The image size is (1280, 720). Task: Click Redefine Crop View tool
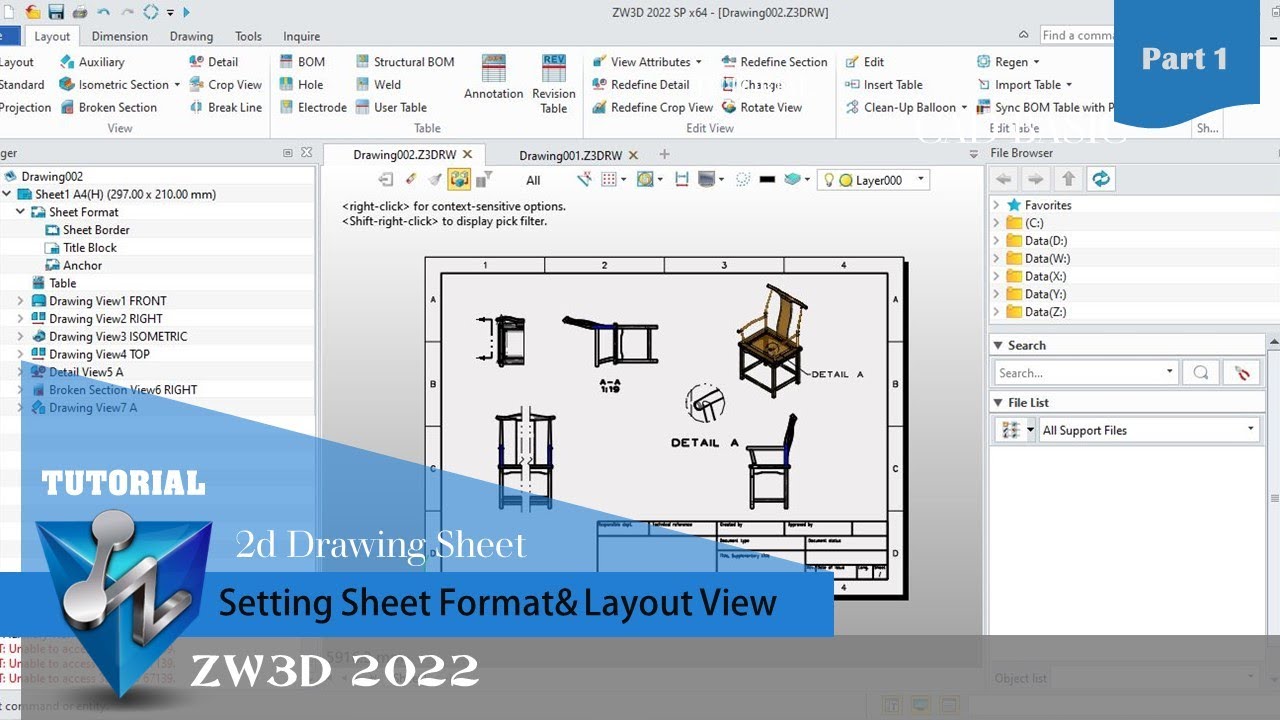tap(652, 108)
